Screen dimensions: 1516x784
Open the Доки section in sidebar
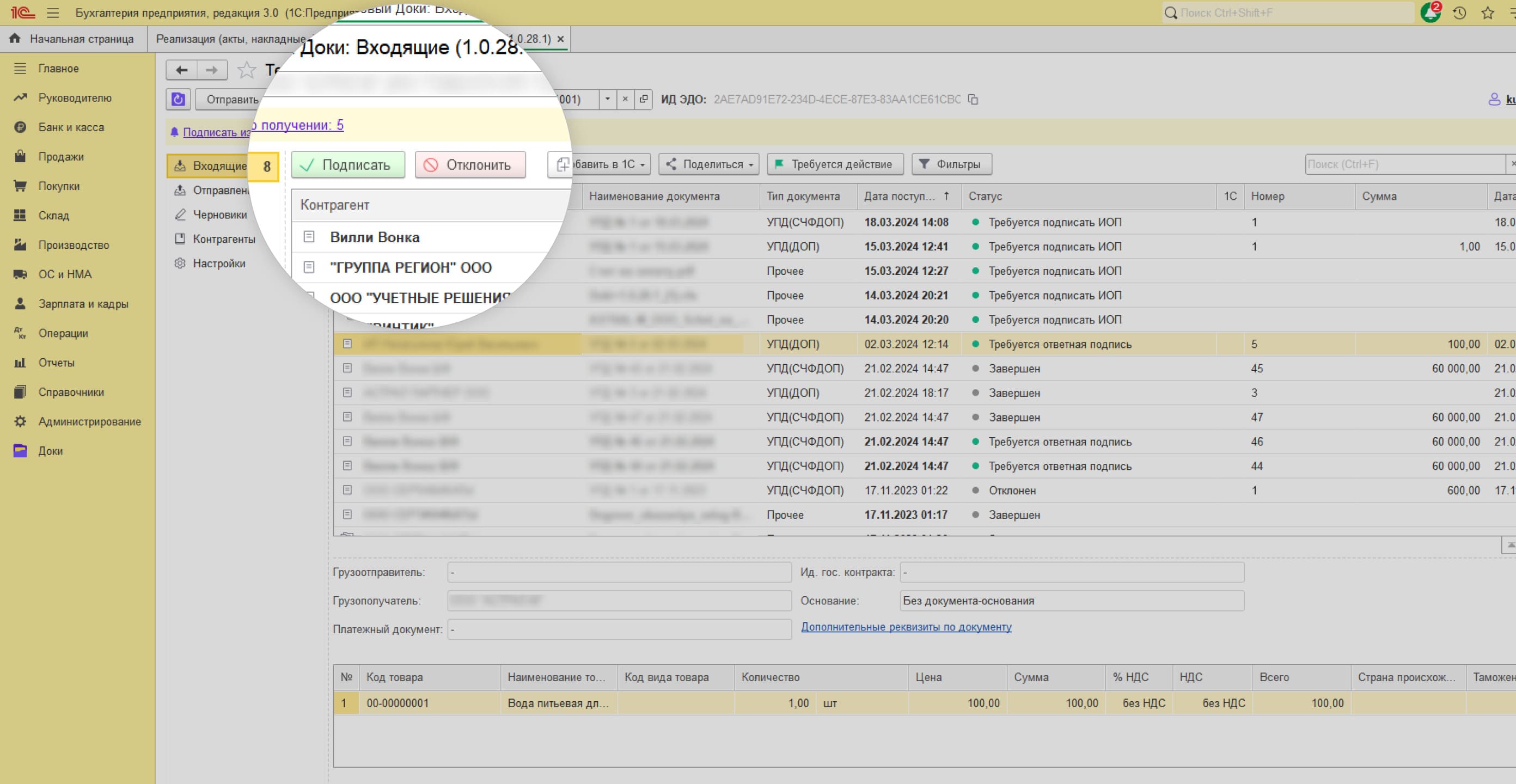50,451
